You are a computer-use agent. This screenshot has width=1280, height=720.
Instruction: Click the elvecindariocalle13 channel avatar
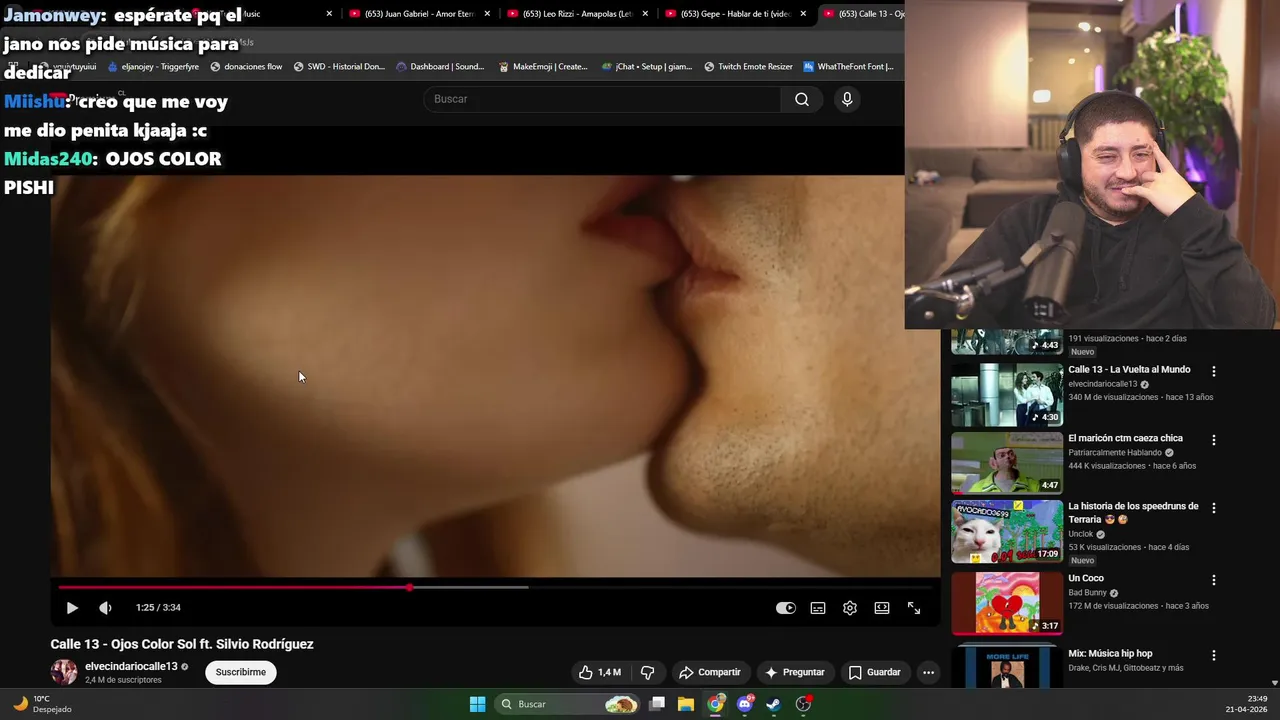click(x=64, y=672)
